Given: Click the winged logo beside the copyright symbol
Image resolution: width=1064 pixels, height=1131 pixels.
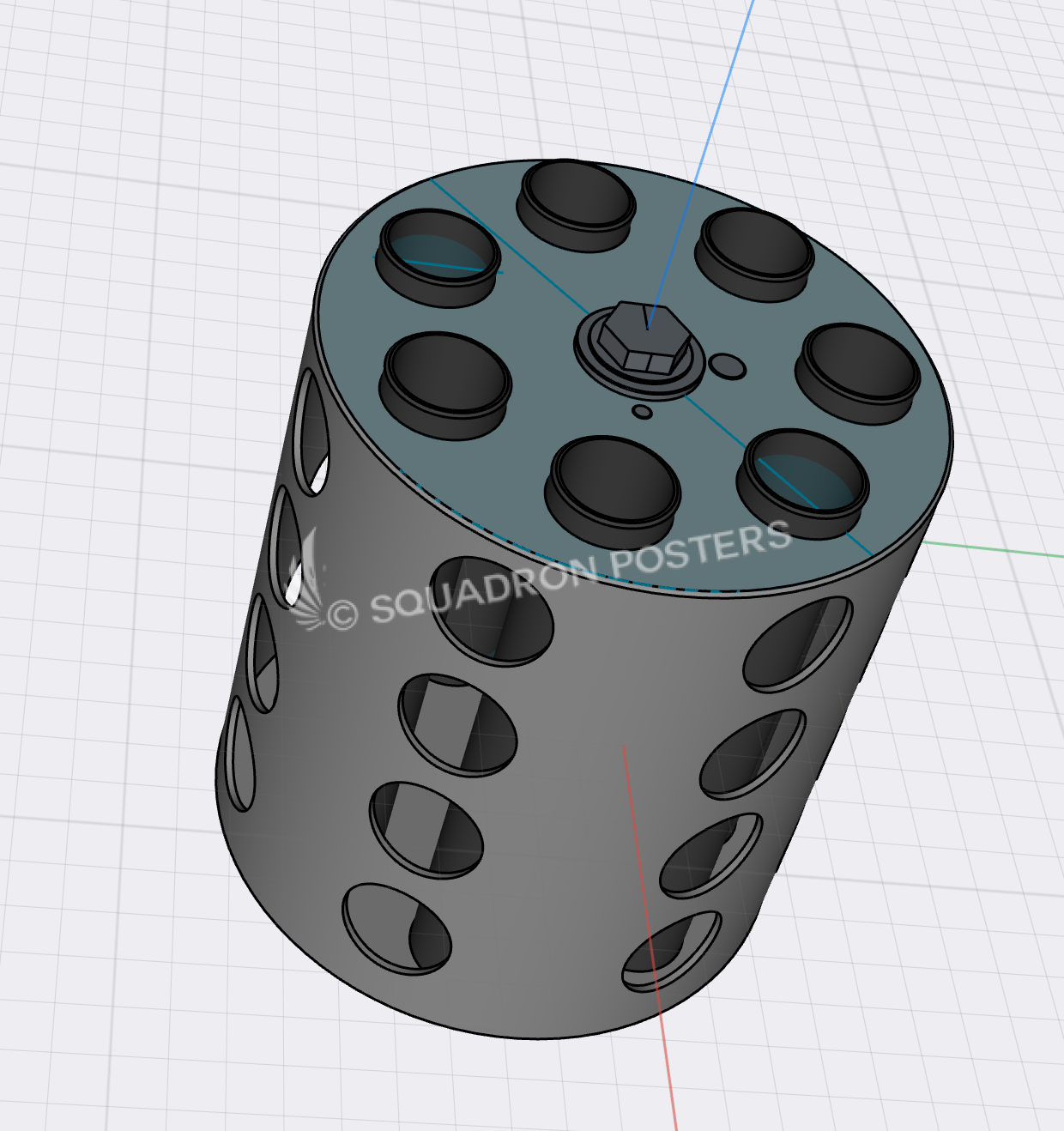Looking at the screenshot, I should coord(305,584).
